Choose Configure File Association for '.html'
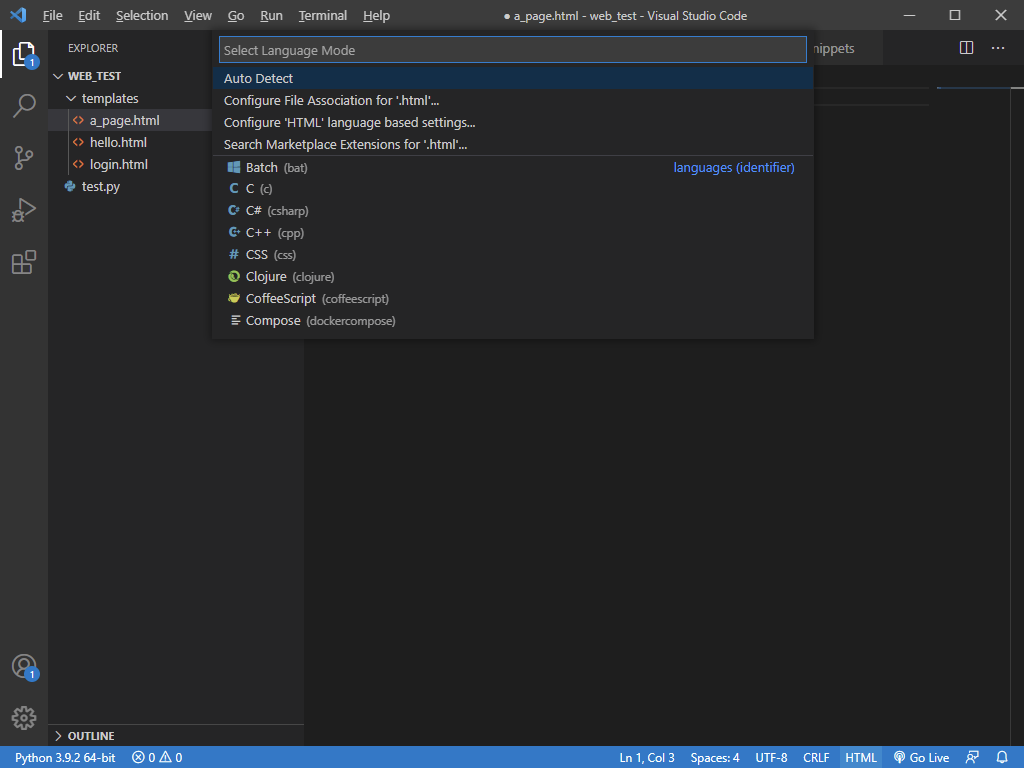Image resolution: width=1024 pixels, height=768 pixels. click(513, 101)
